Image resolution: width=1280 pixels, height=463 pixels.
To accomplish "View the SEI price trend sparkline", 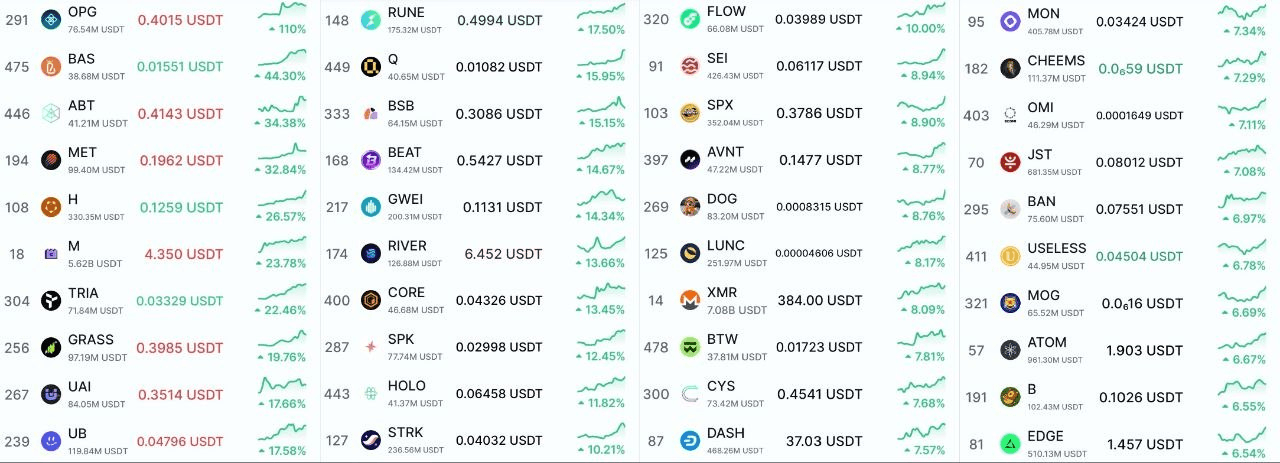I will click(921, 58).
